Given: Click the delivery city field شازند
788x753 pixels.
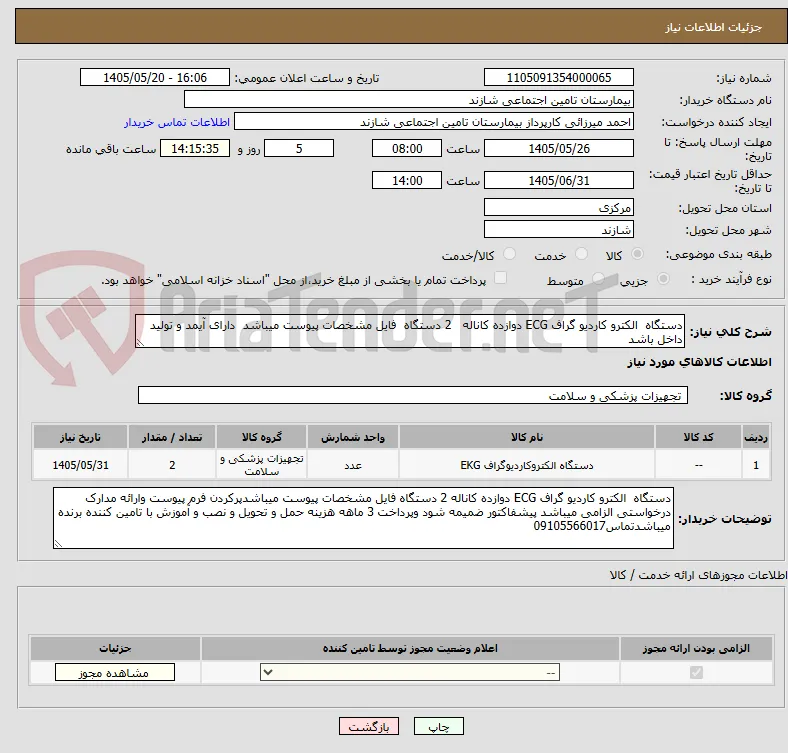Looking at the screenshot, I should click(558, 229).
